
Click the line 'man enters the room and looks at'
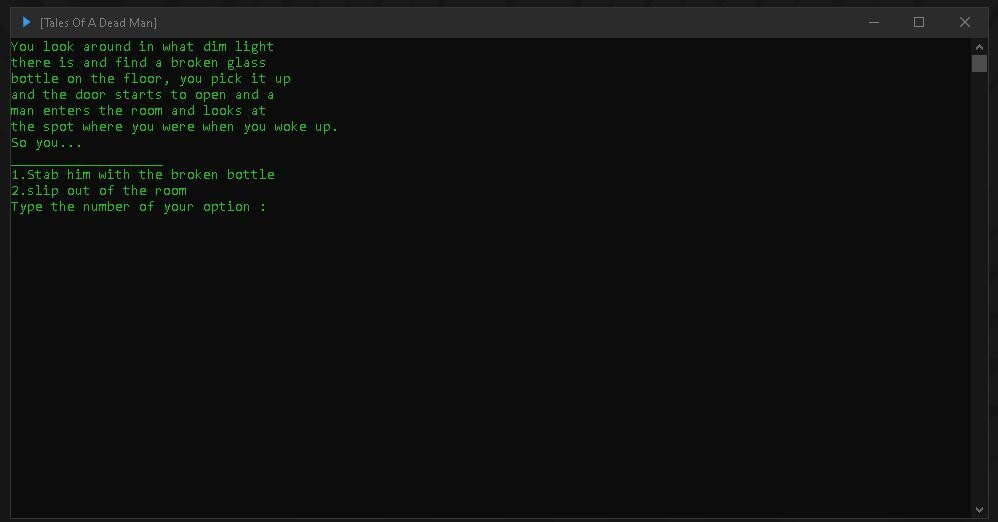[138, 111]
